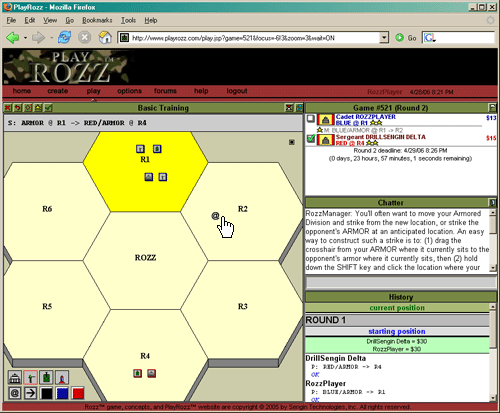Click Firefox Reload button

64,37
